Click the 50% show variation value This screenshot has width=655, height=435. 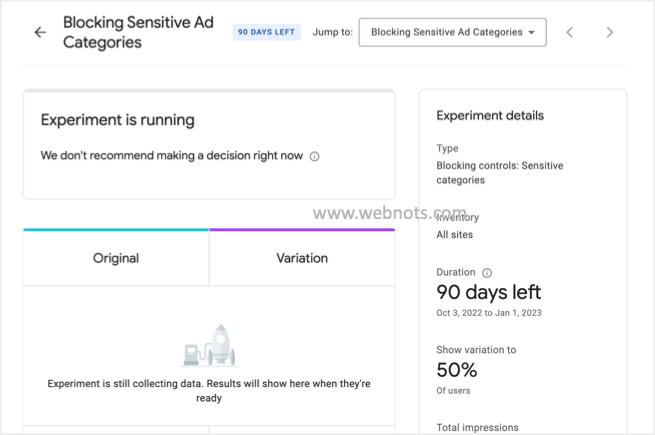pos(457,370)
